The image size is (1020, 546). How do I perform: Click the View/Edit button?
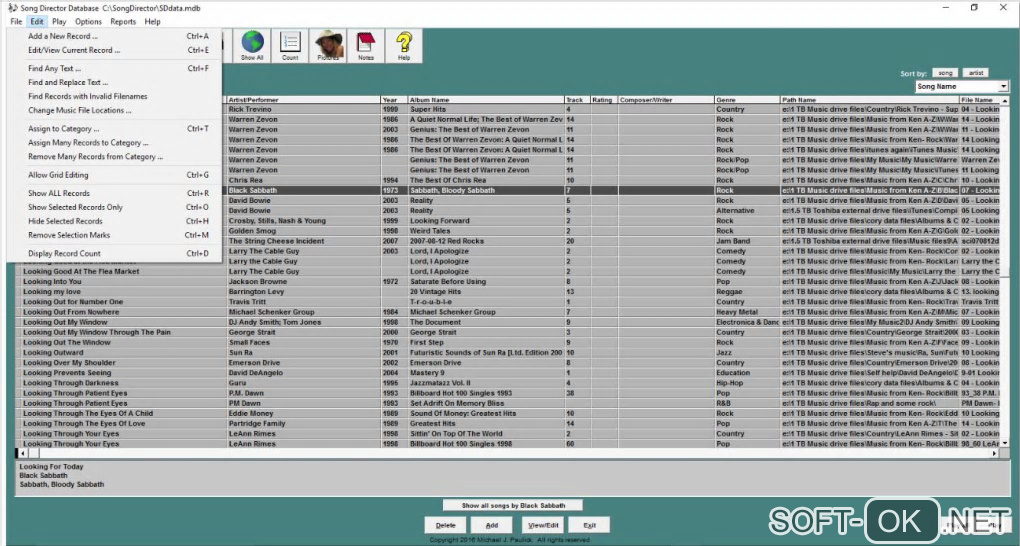click(x=543, y=525)
